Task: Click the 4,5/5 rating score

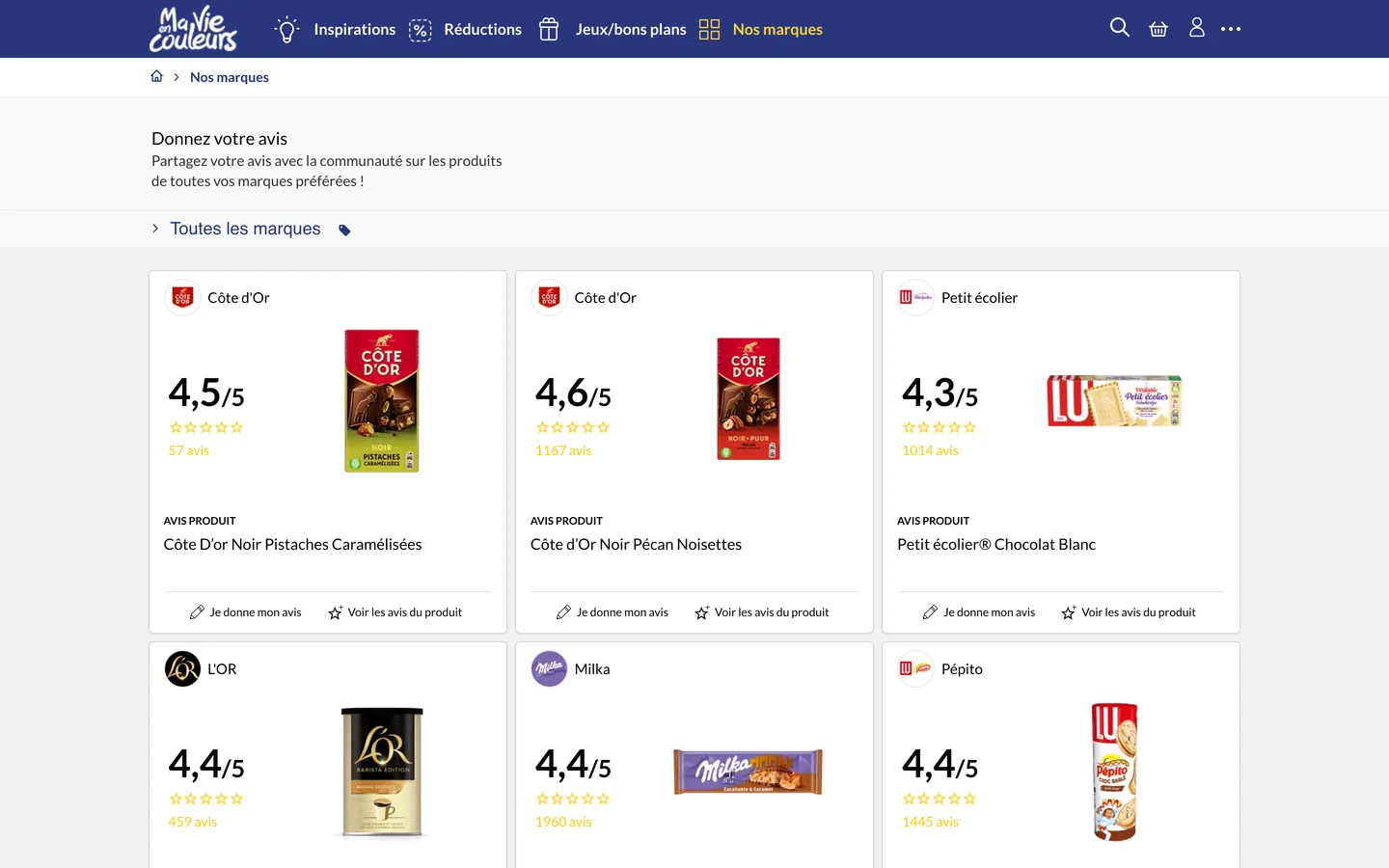Action: [x=206, y=393]
